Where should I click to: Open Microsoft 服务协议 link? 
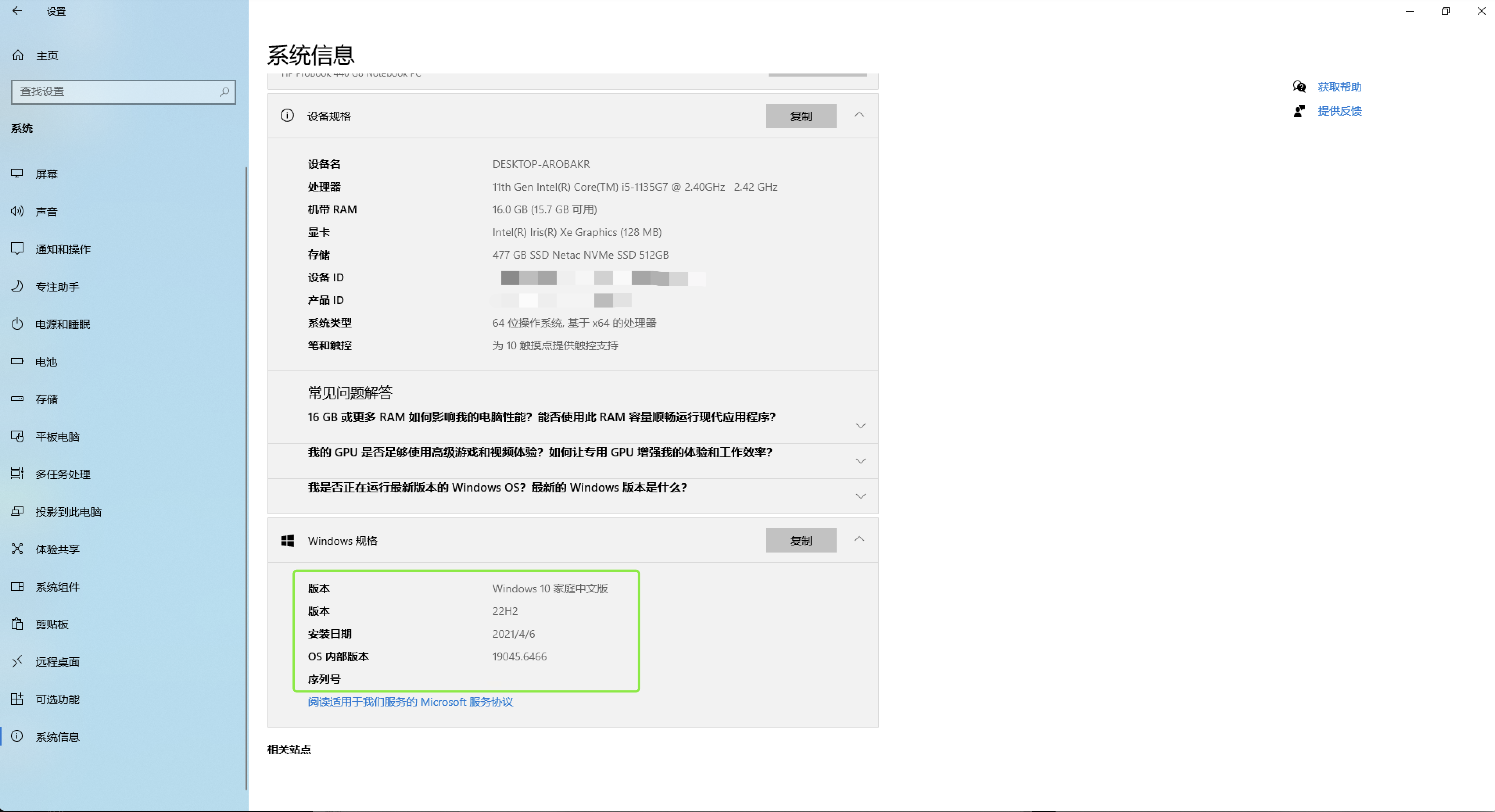pyautogui.click(x=410, y=702)
